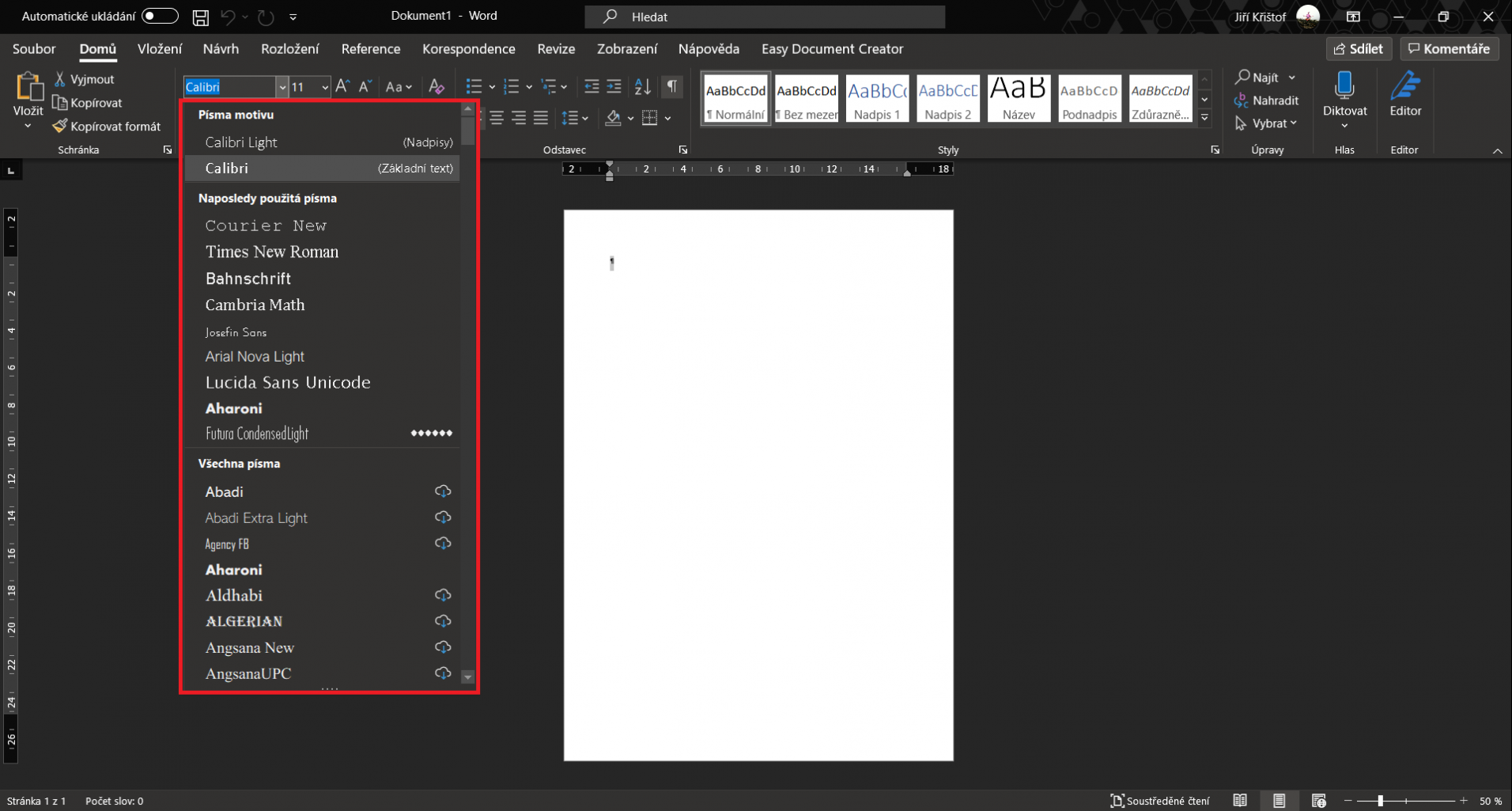1512x811 pixels.
Task: Expand the styles gallery more arrow
Action: pos(1204,118)
